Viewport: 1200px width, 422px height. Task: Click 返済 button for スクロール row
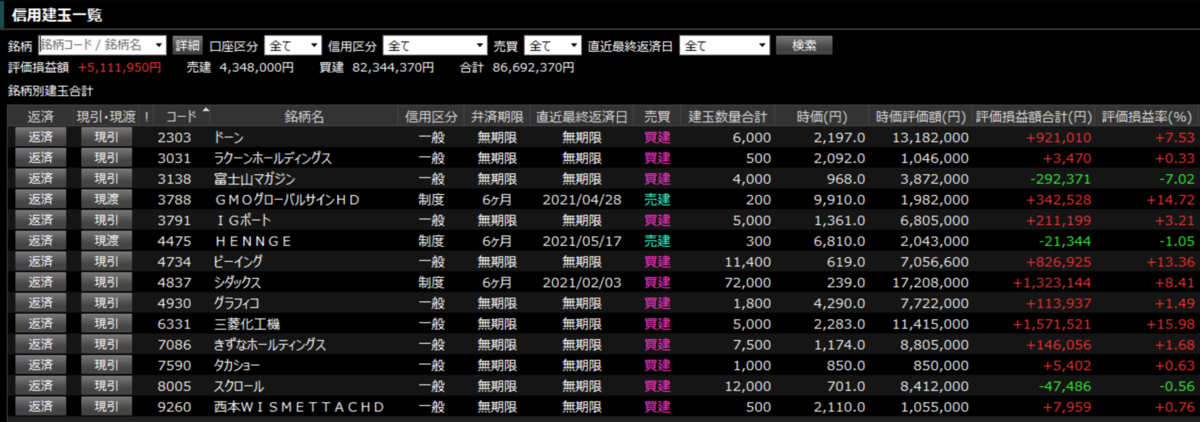click(41, 385)
